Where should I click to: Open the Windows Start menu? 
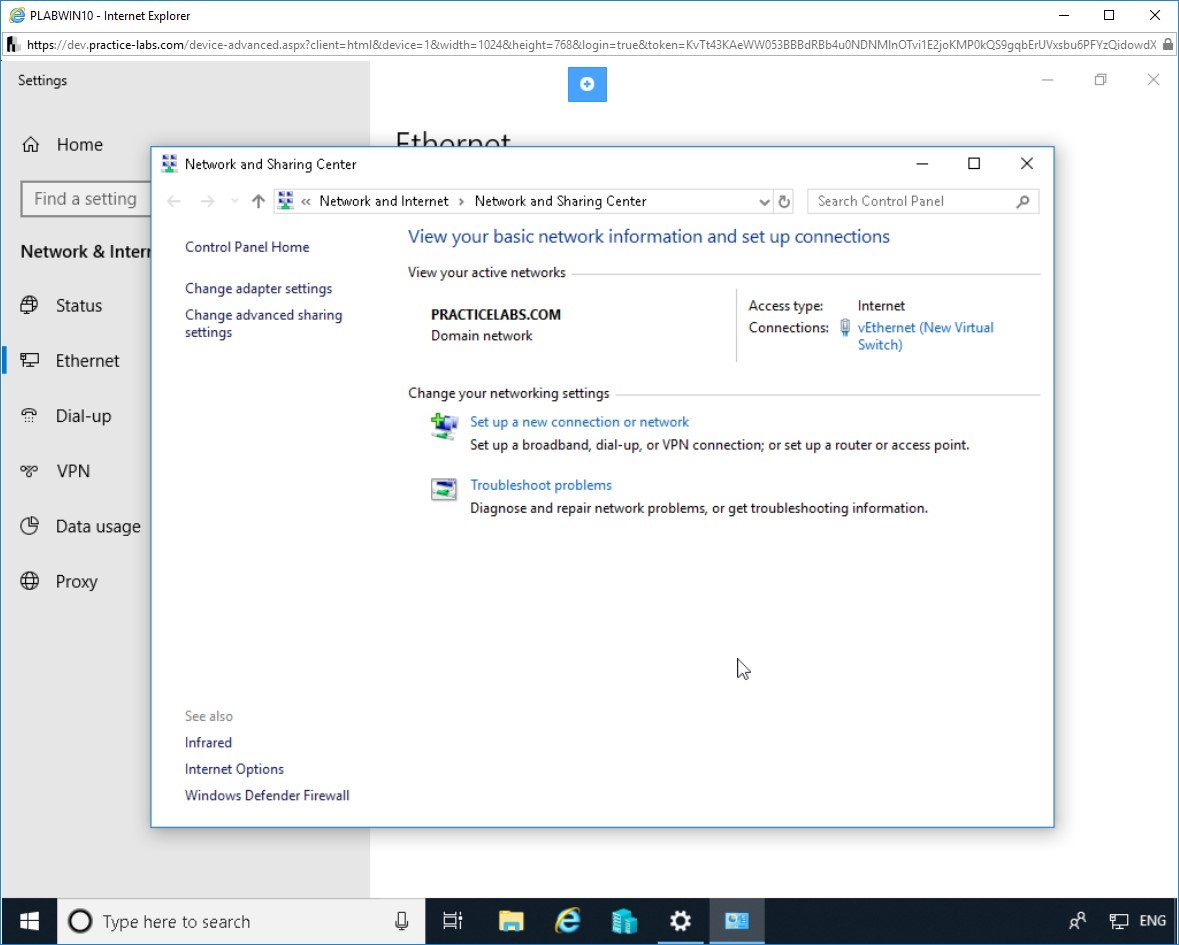coord(29,921)
